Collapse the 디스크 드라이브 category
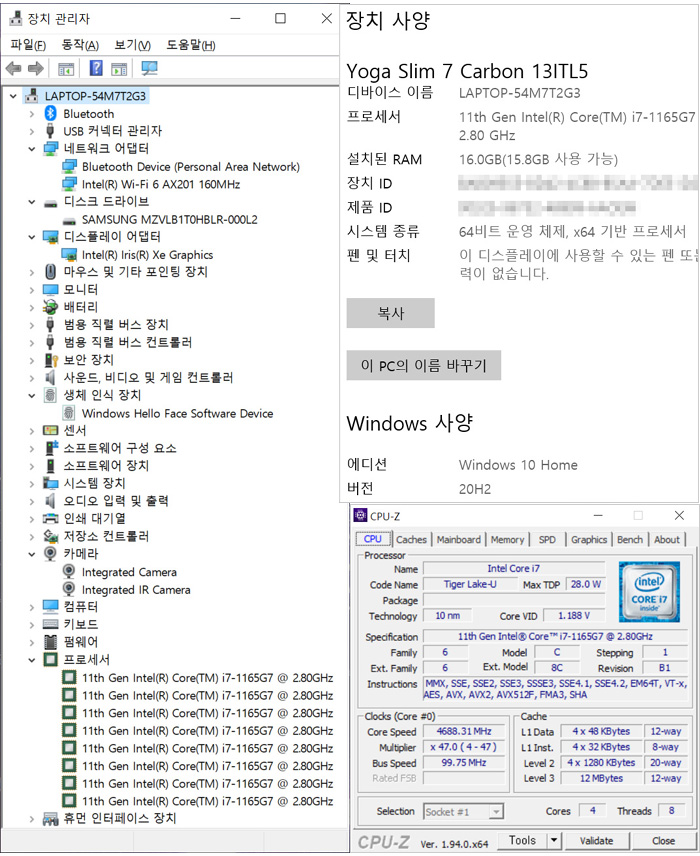Viewport: 700px width, 856px height. [x=32, y=202]
